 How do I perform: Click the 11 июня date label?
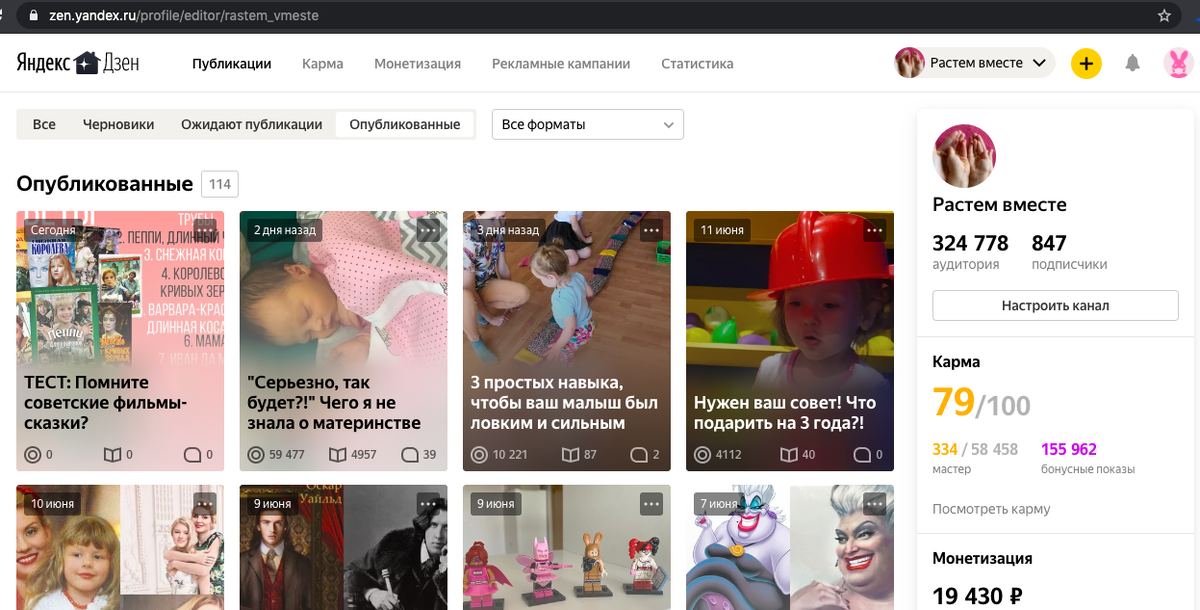coord(722,230)
